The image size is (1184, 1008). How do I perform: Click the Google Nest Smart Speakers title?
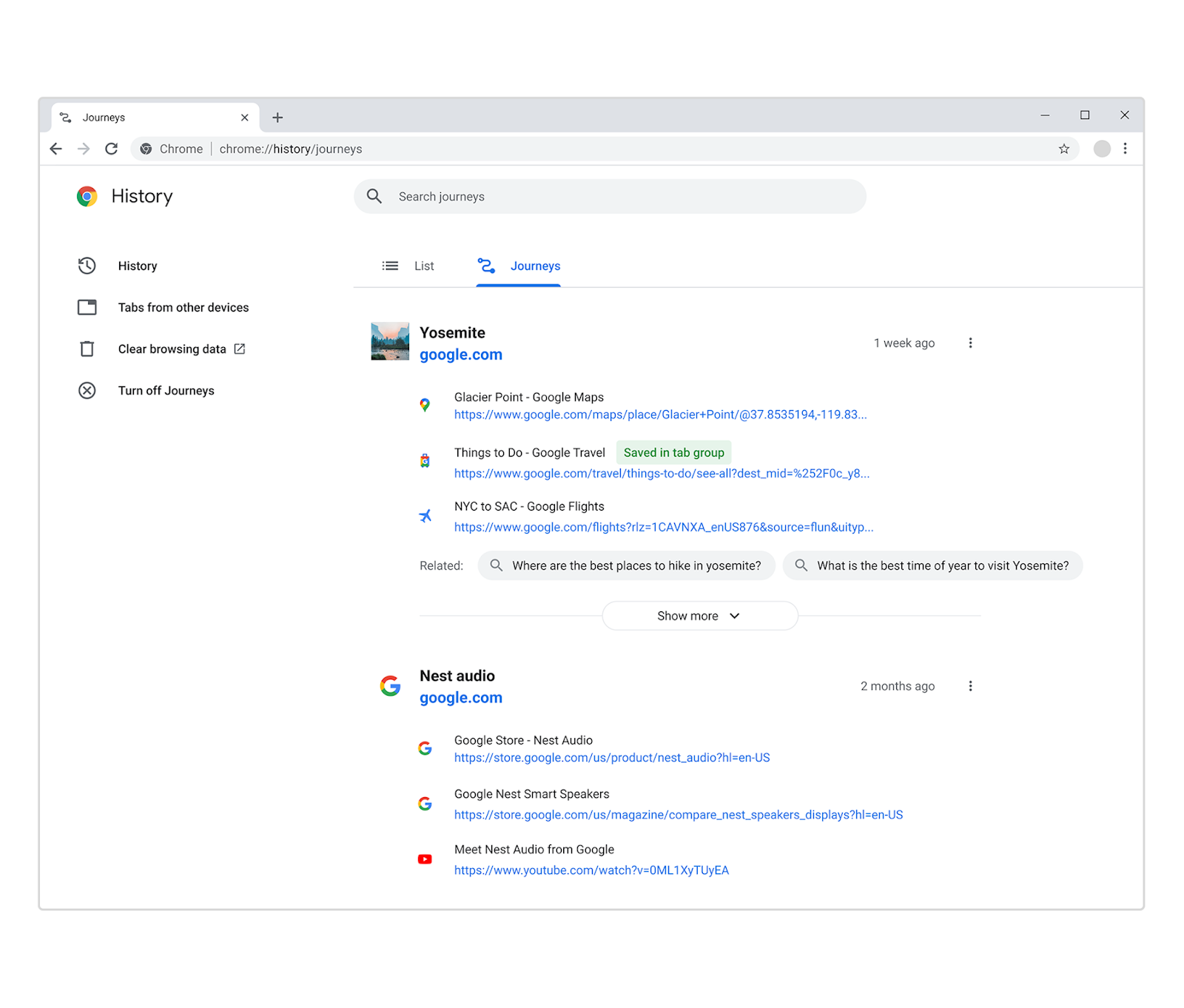[532, 794]
